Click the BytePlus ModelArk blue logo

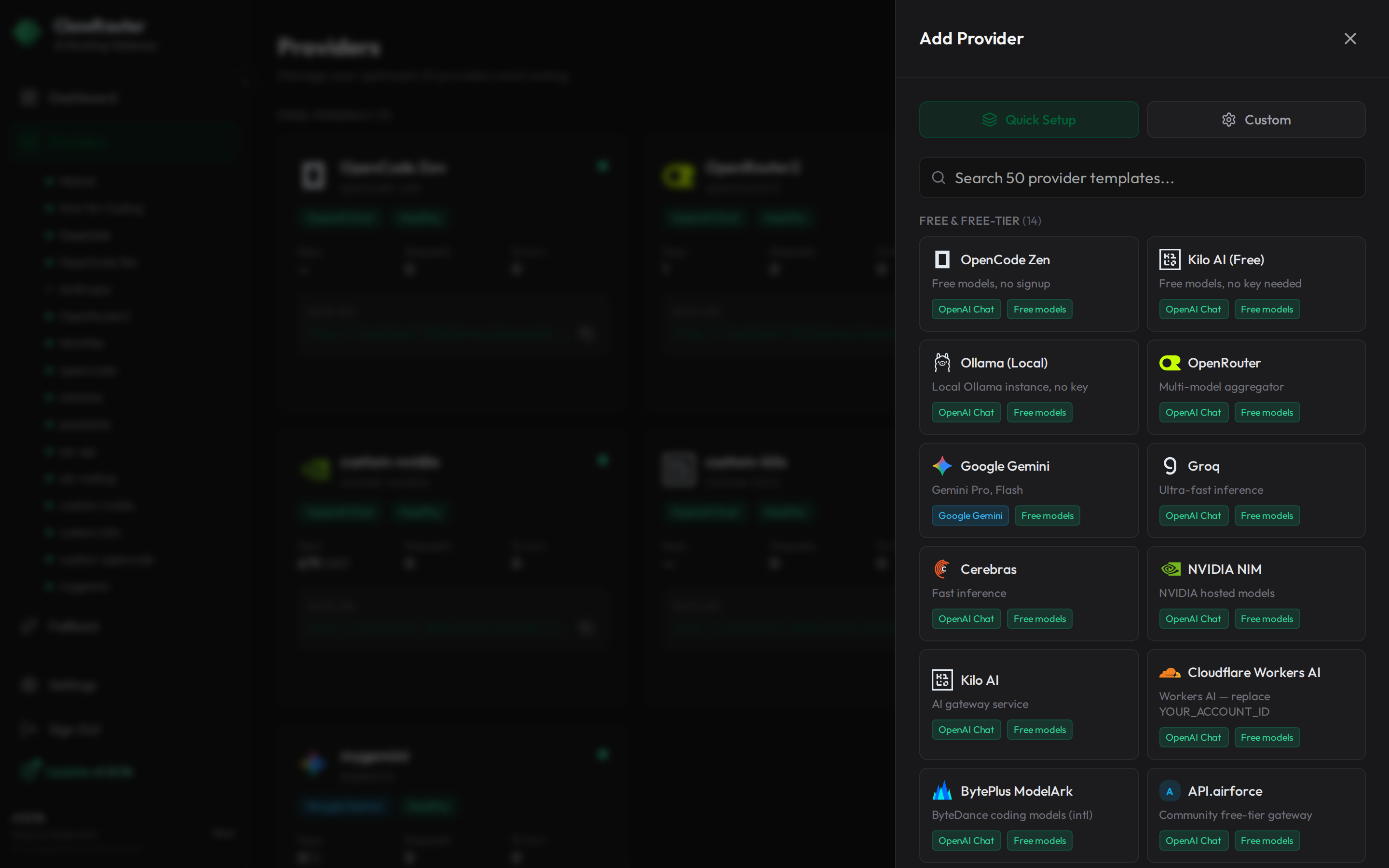click(x=942, y=790)
